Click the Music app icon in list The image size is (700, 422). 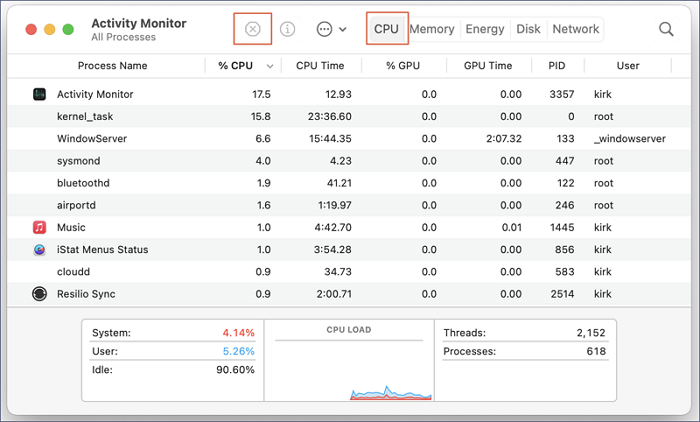tap(39, 227)
